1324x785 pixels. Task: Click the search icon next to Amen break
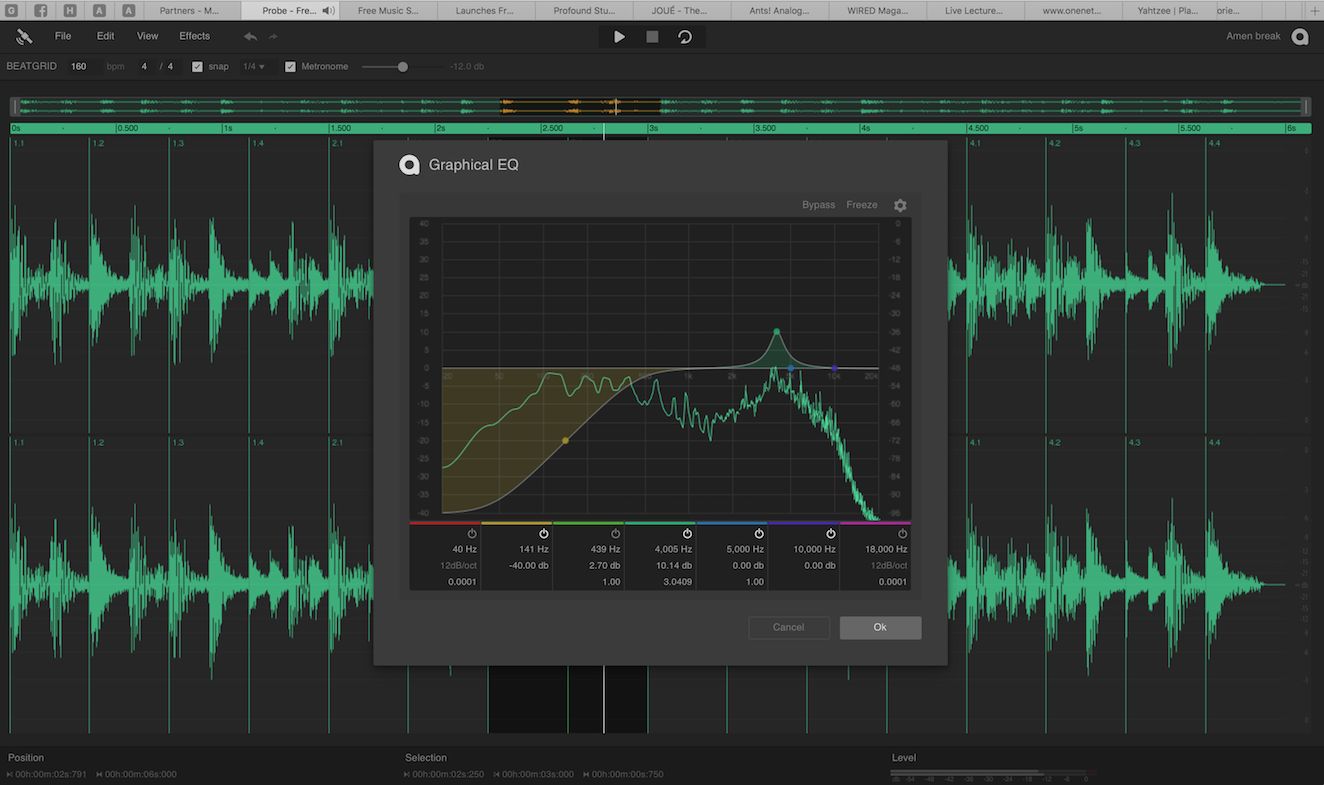pos(1300,35)
